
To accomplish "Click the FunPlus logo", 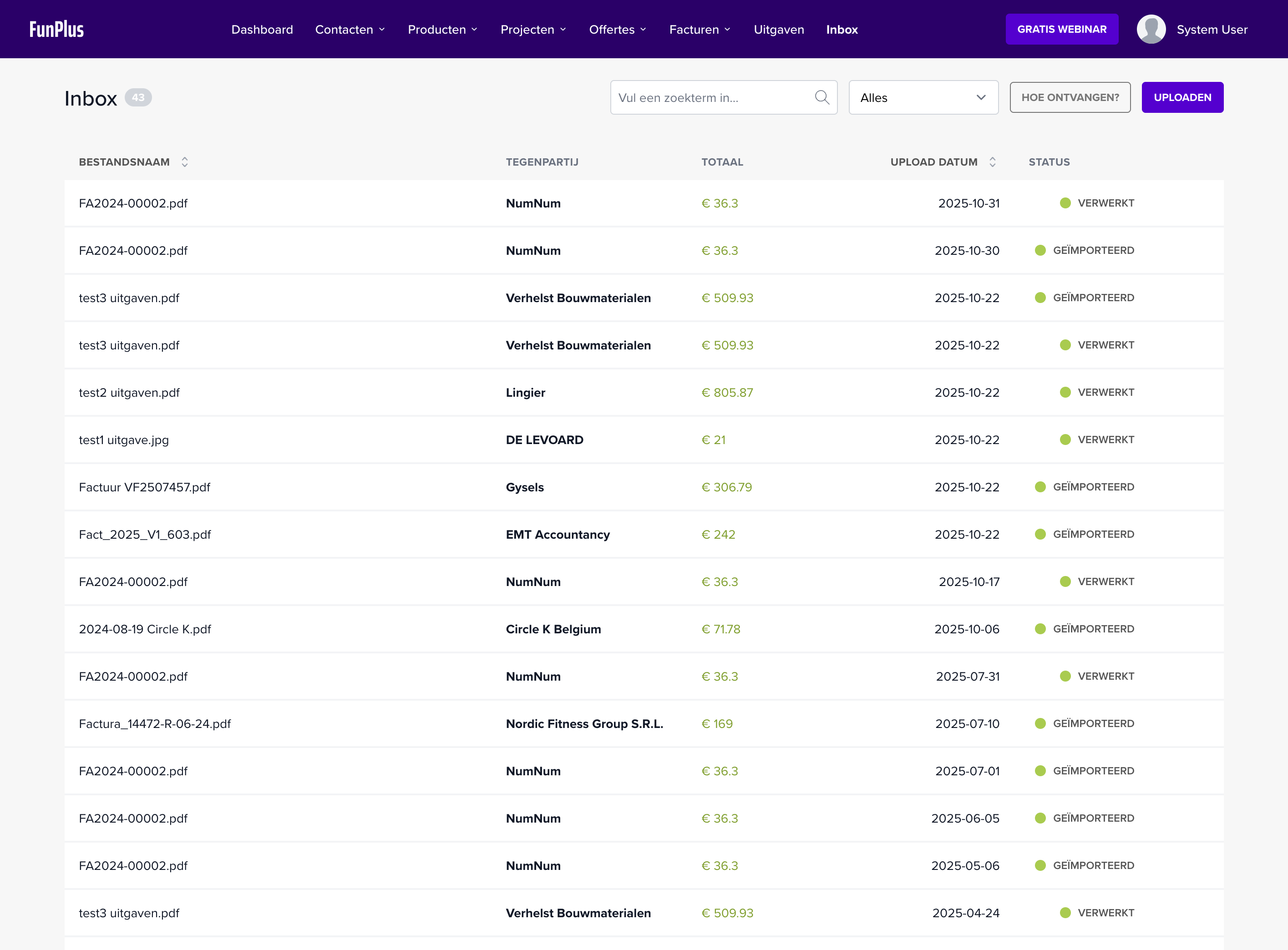I will (x=56, y=29).
